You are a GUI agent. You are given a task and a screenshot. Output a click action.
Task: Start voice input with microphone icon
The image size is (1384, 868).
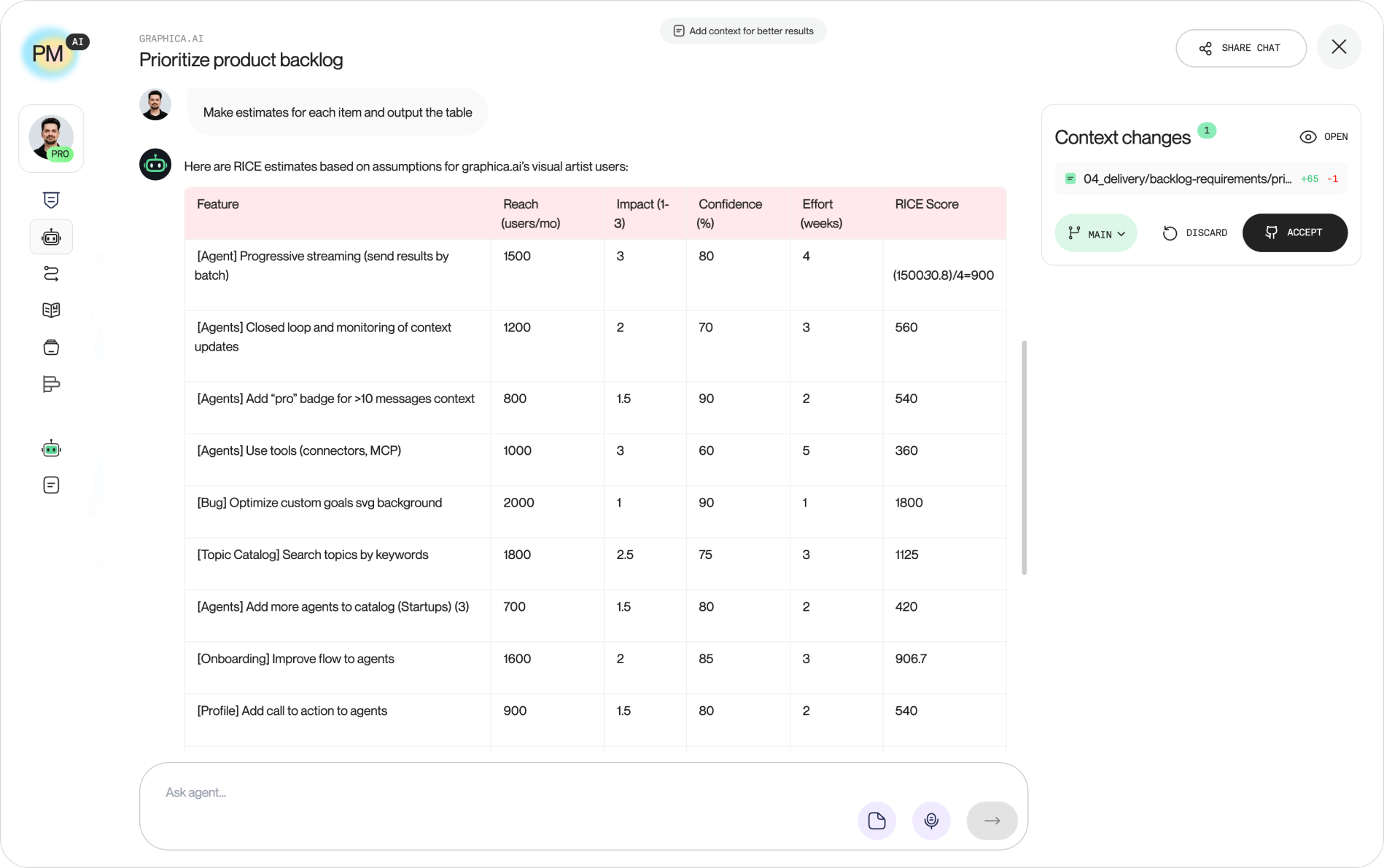click(x=931, y=821)
